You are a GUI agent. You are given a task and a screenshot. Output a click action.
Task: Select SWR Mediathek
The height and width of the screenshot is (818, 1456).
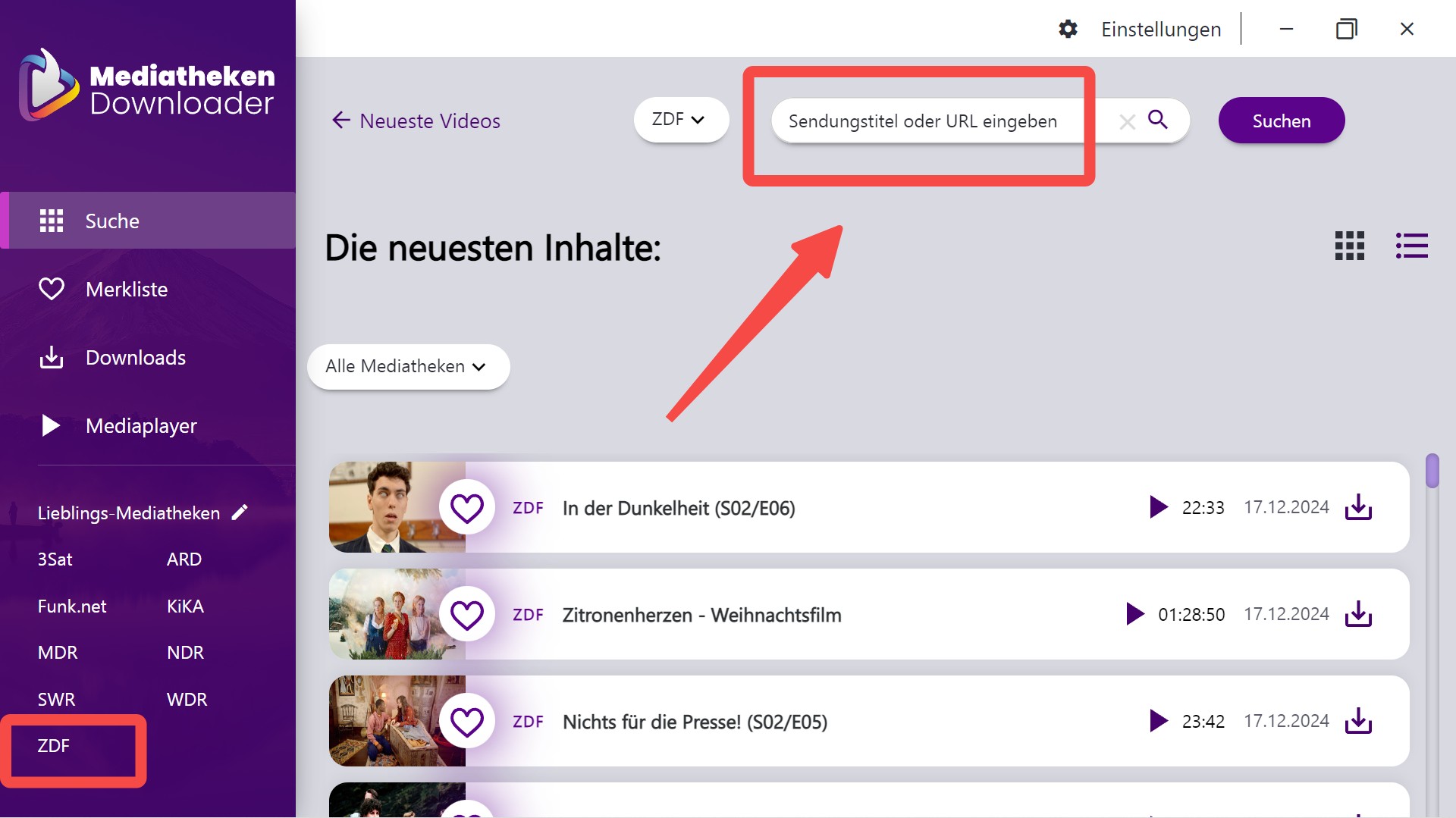56,700
